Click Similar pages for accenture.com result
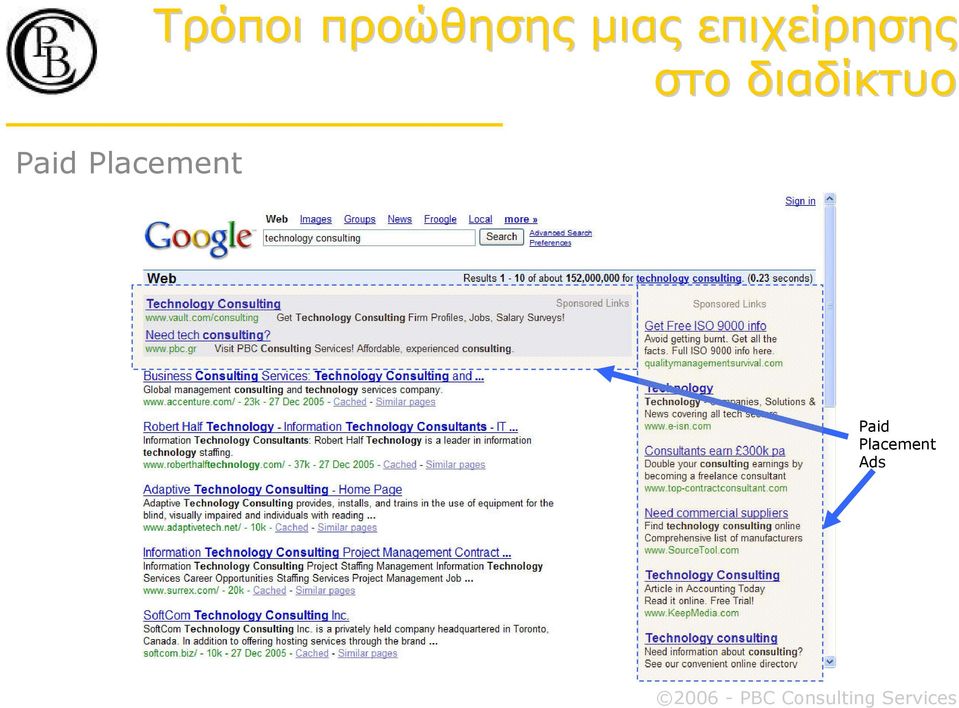Viewport: 959px width, 708px height. [405, 402]
